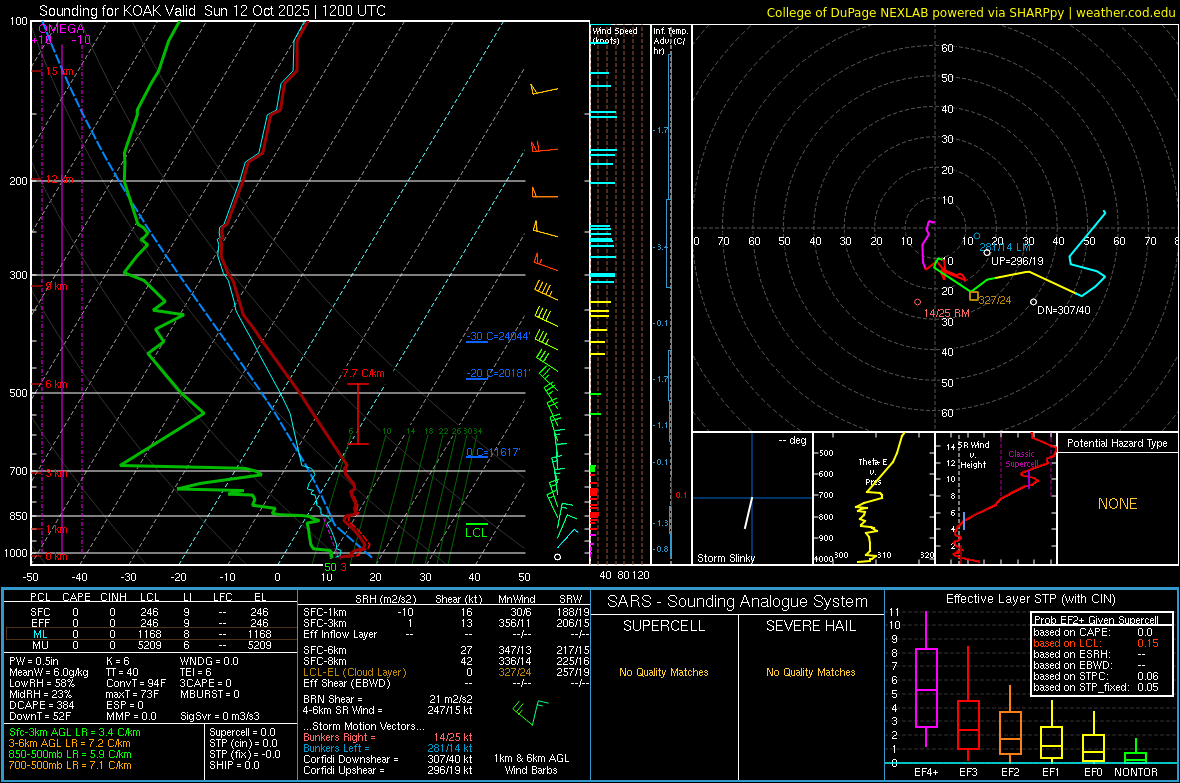Click the Bunkers right-mover circle on the hodograph
The width and height of the screenshot is (1180, 783).
pos(917,302)
